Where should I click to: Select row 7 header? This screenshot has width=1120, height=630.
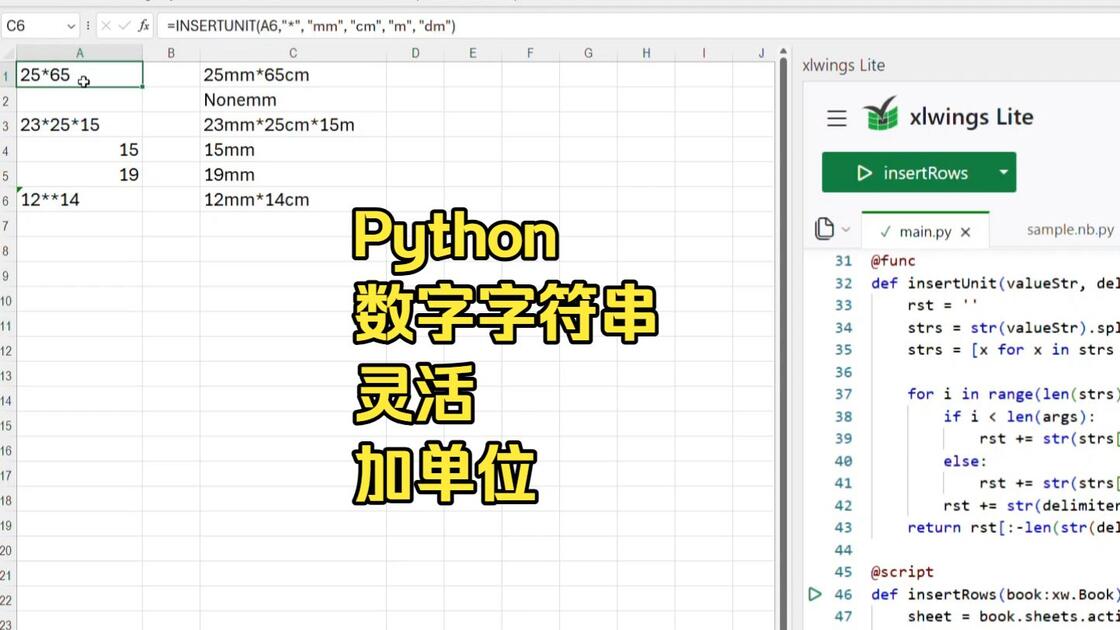click(x=7, y=225)
